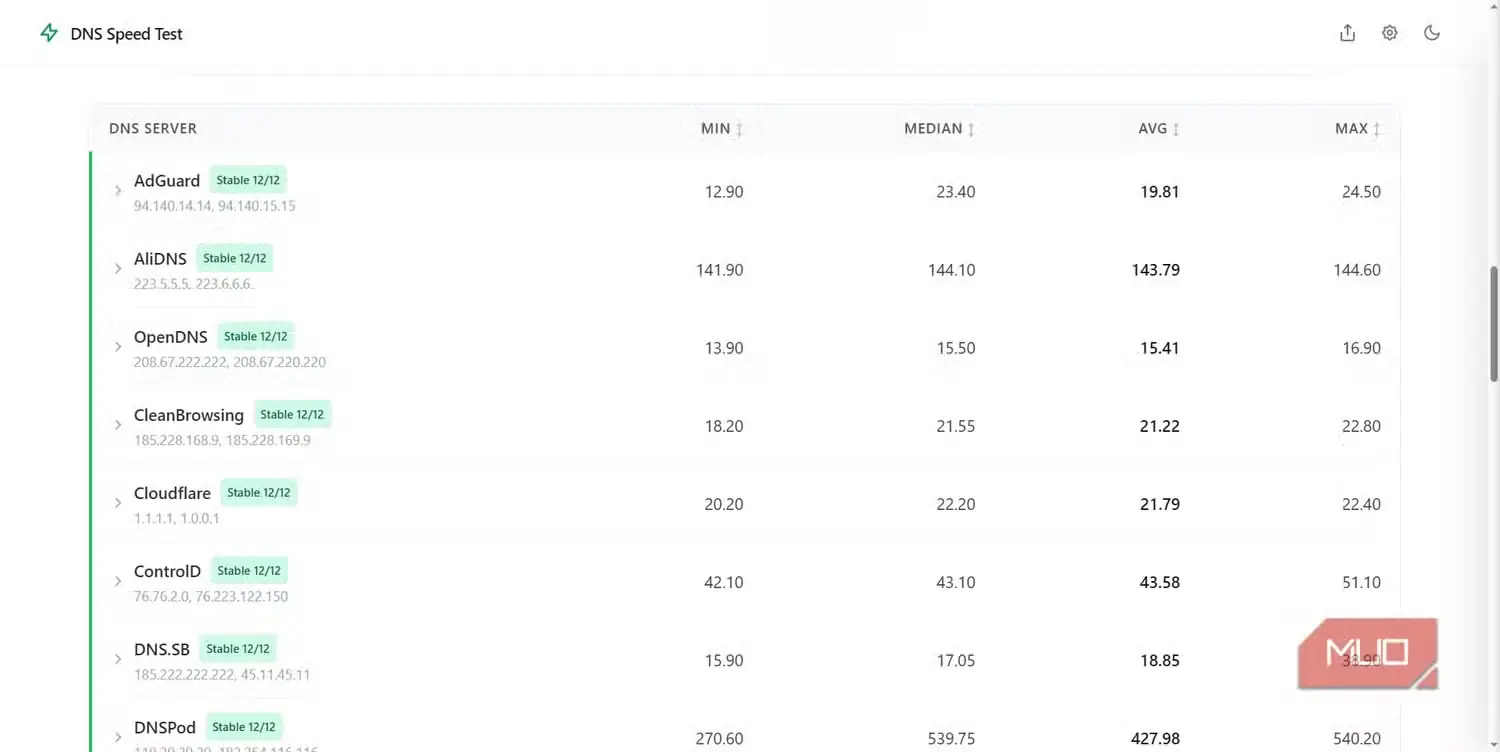1500x752 pixels.
Task: Expand the DNS.SB row chevron
Action: coord(118,658)
